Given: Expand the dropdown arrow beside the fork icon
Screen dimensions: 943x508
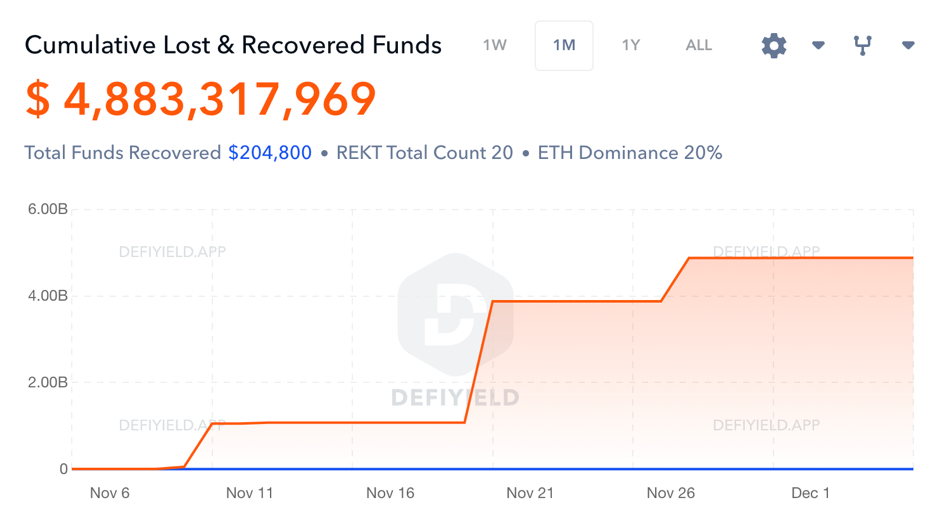Looking at the screenshot, I should 908,45.
